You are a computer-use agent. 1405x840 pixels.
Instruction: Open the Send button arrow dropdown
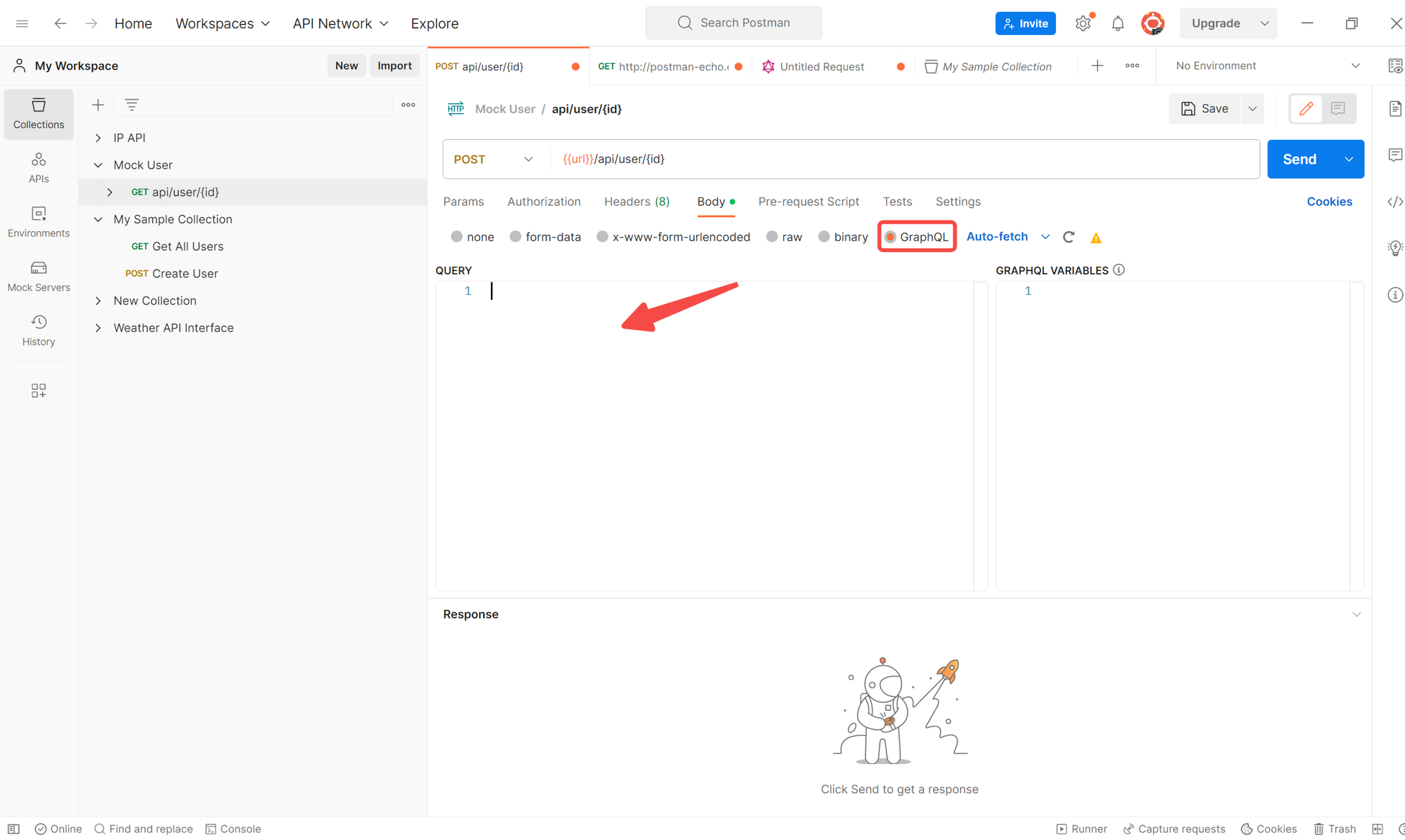pyautogui.click(x=1349, y=159)
